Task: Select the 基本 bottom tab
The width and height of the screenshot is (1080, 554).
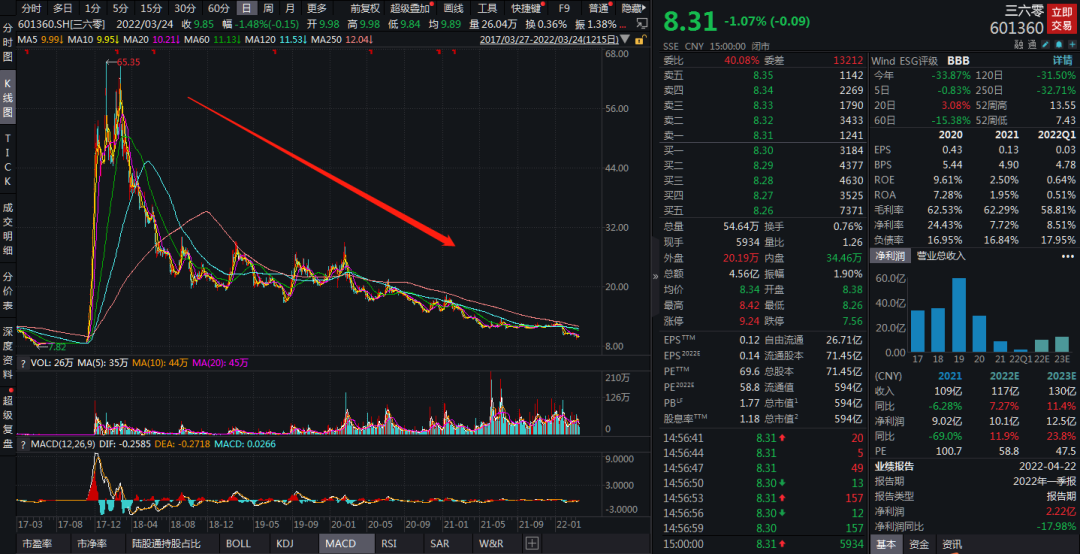Action: pos(886,544)
